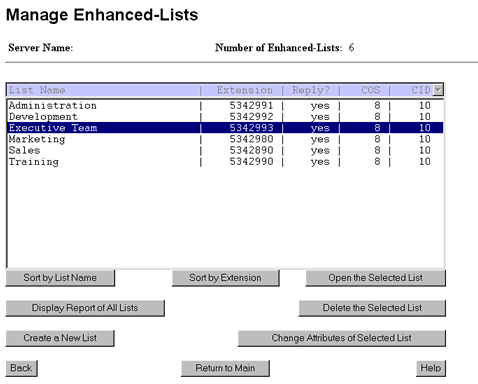This screenshot has width=478, height=384.
Task: Select the Training list row
Action: click(x=225, y=162)
